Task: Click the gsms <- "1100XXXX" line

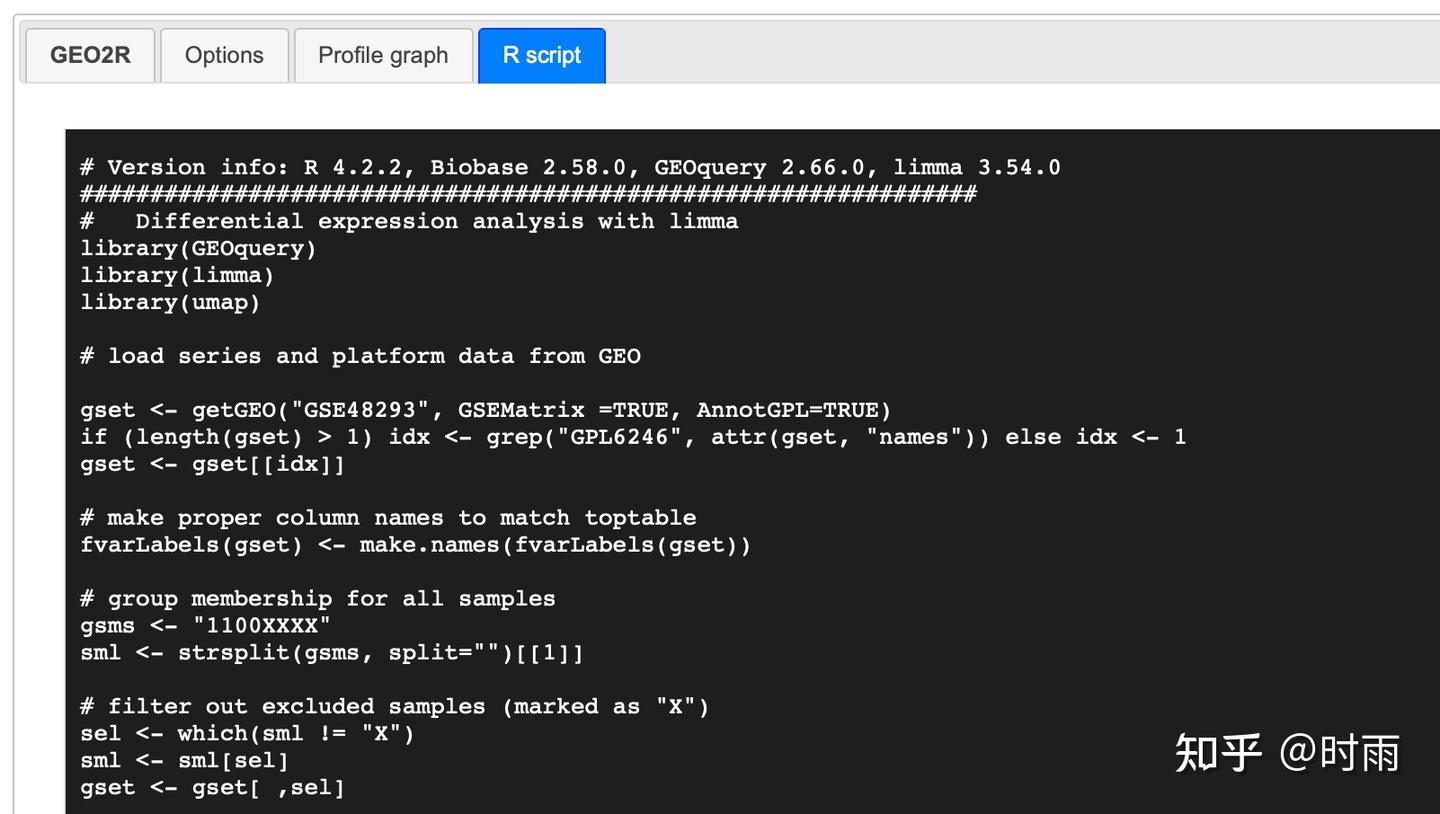Action: click(205, 626)
